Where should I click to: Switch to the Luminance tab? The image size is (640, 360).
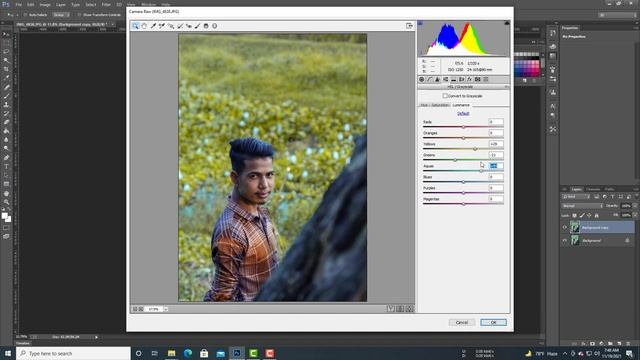click(461, 105)
